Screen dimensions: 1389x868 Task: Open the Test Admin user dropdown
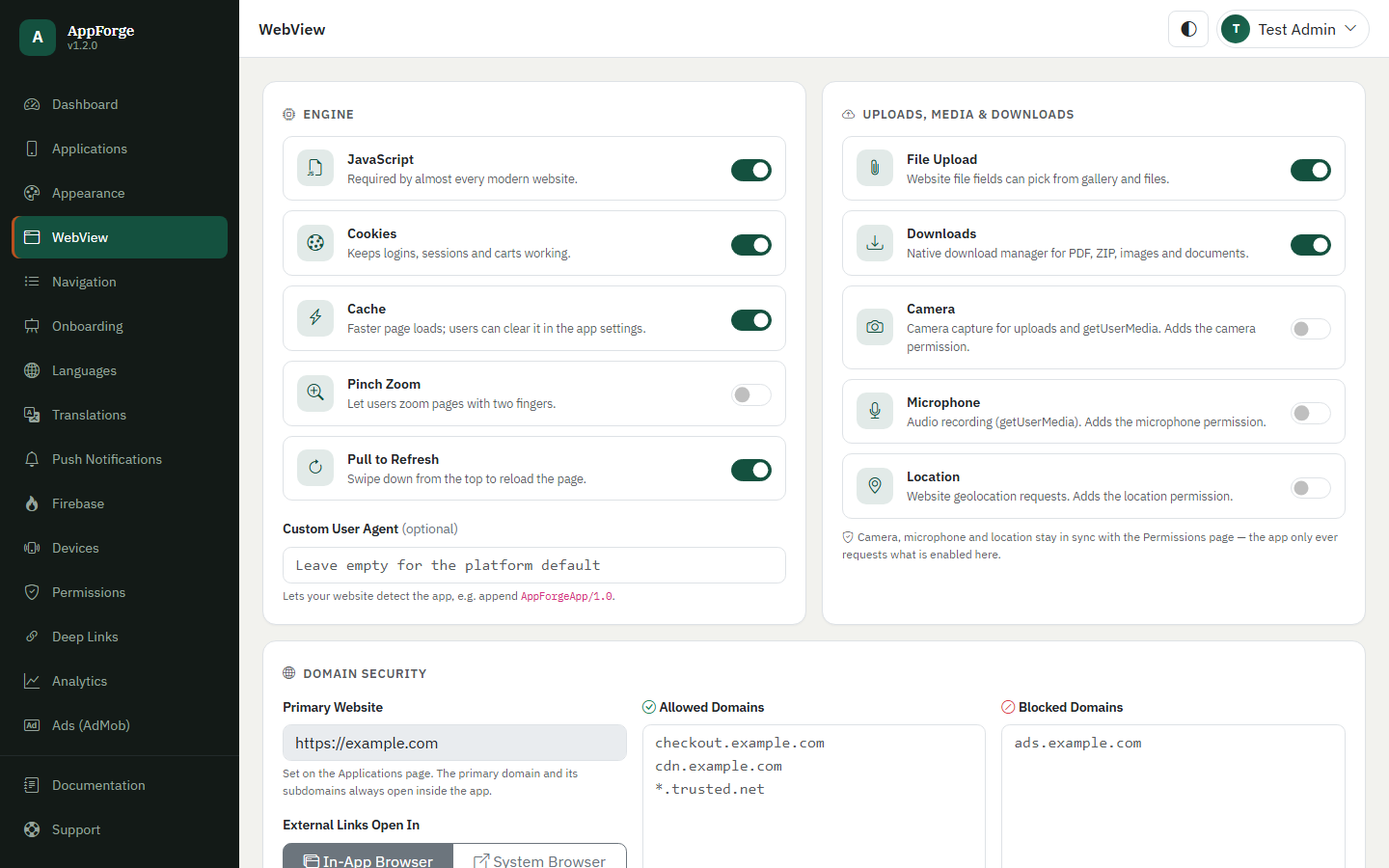click(1293, 29)
